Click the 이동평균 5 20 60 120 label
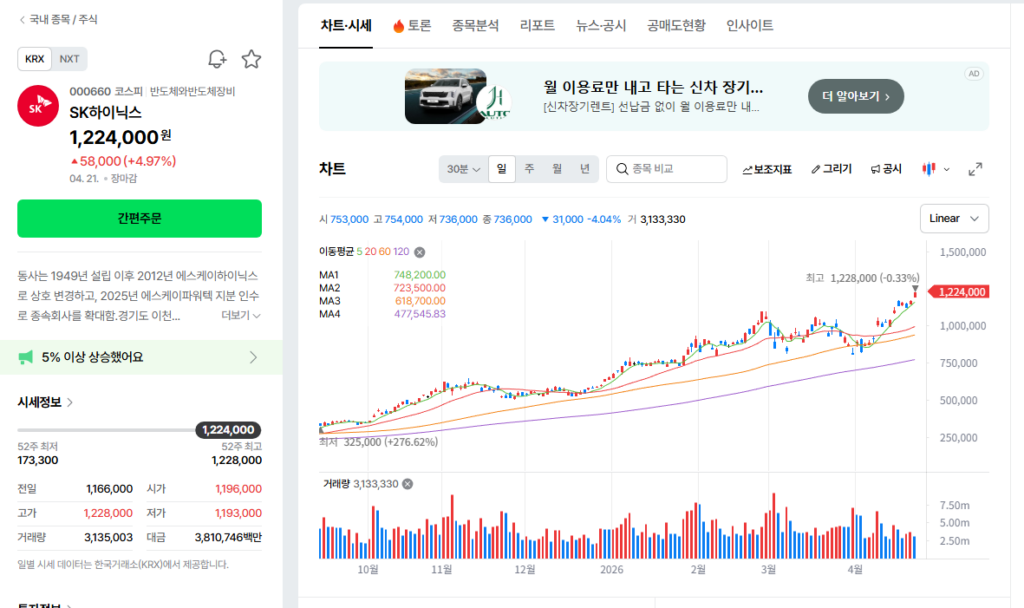Image resolution: width=1024 pixels, height=608 pixels. tap(364, 251)
